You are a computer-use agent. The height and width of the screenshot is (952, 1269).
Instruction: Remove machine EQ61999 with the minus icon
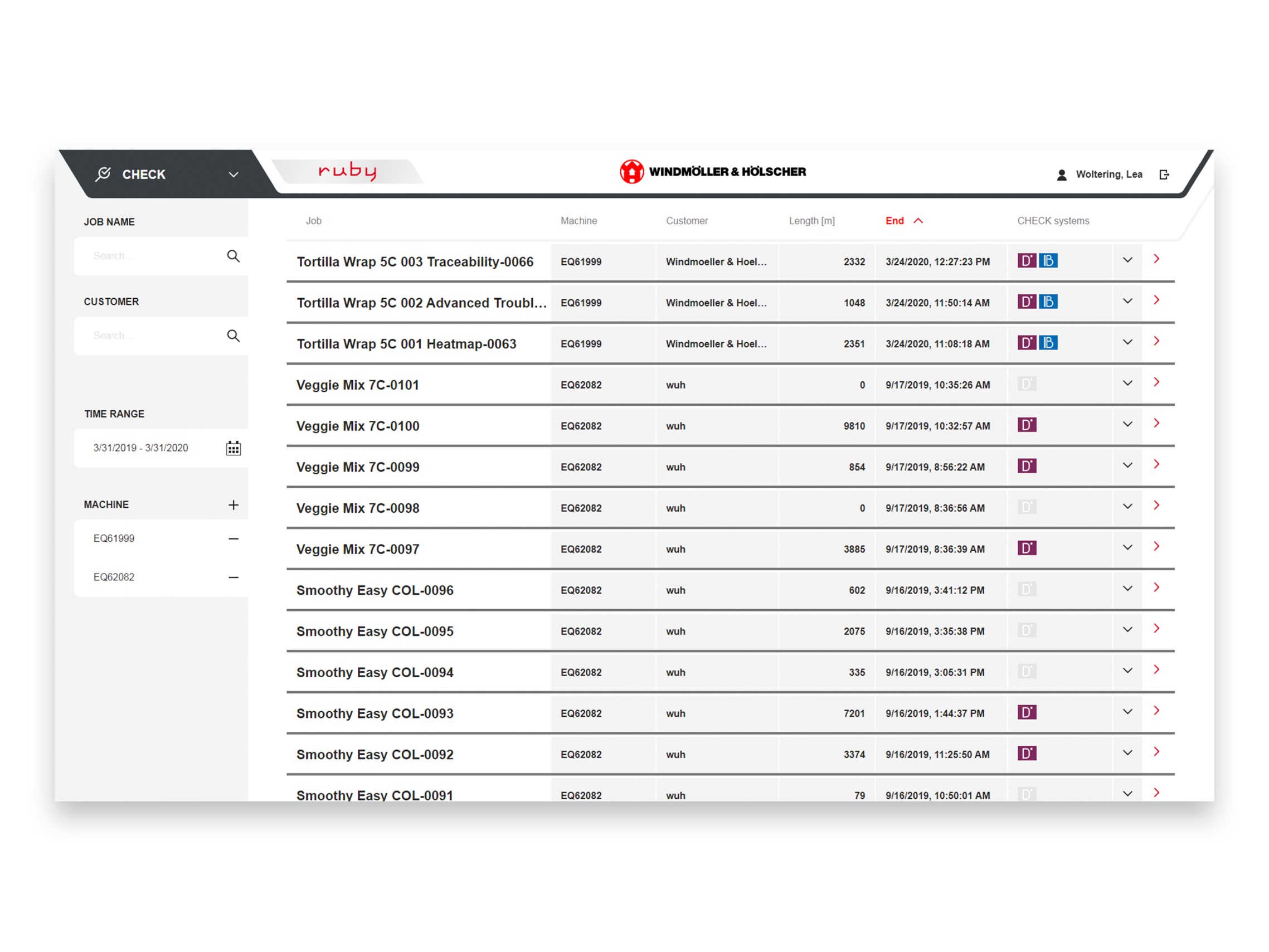pyautogui.click(x=233, y=539)
